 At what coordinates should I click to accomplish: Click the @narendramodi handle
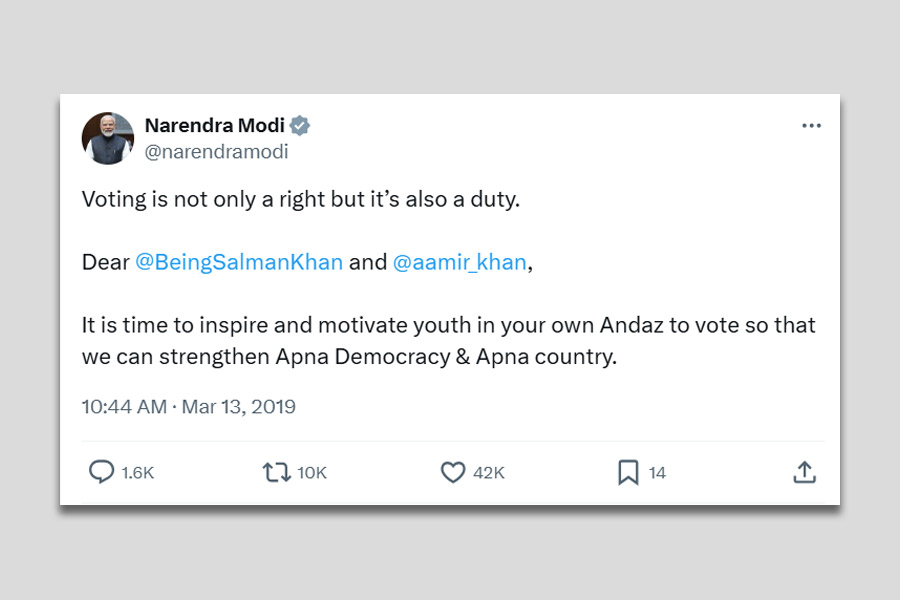216,152
